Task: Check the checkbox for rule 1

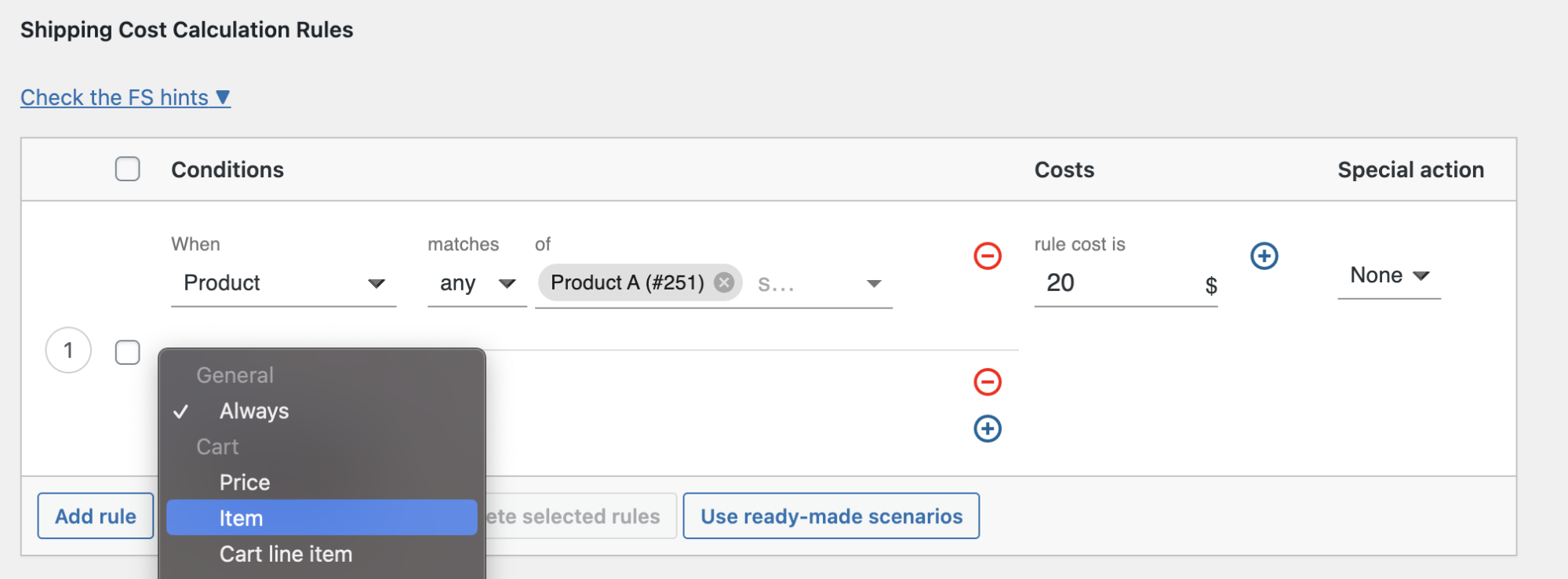Action: click(x=127, y=351)
